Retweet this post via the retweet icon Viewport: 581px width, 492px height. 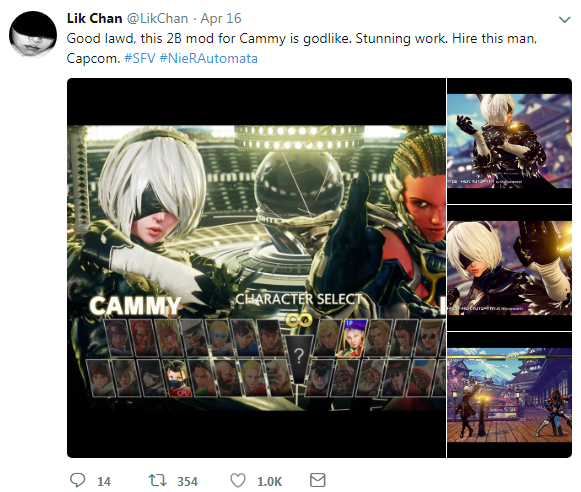point(157,481)
